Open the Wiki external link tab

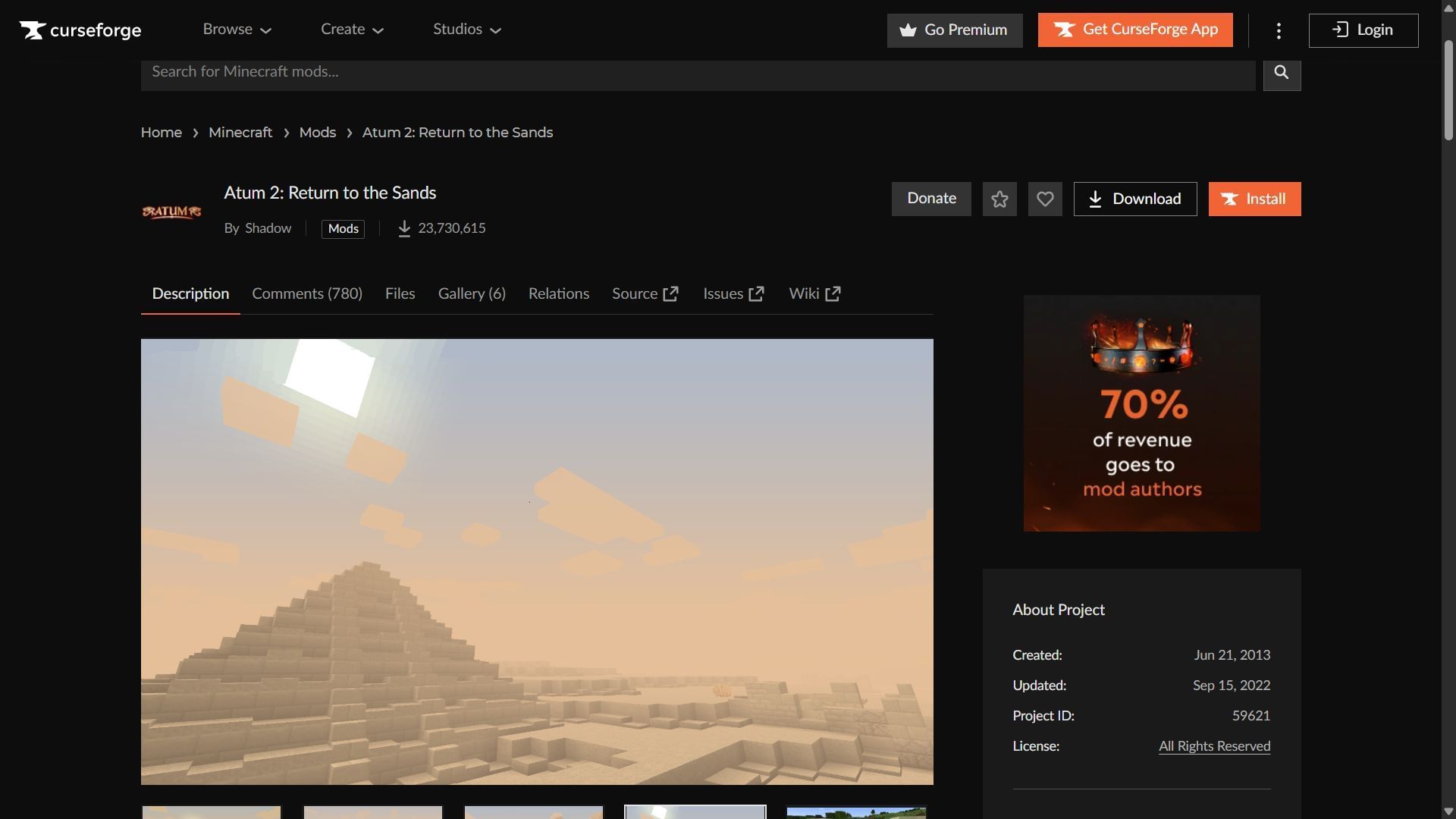814,293
